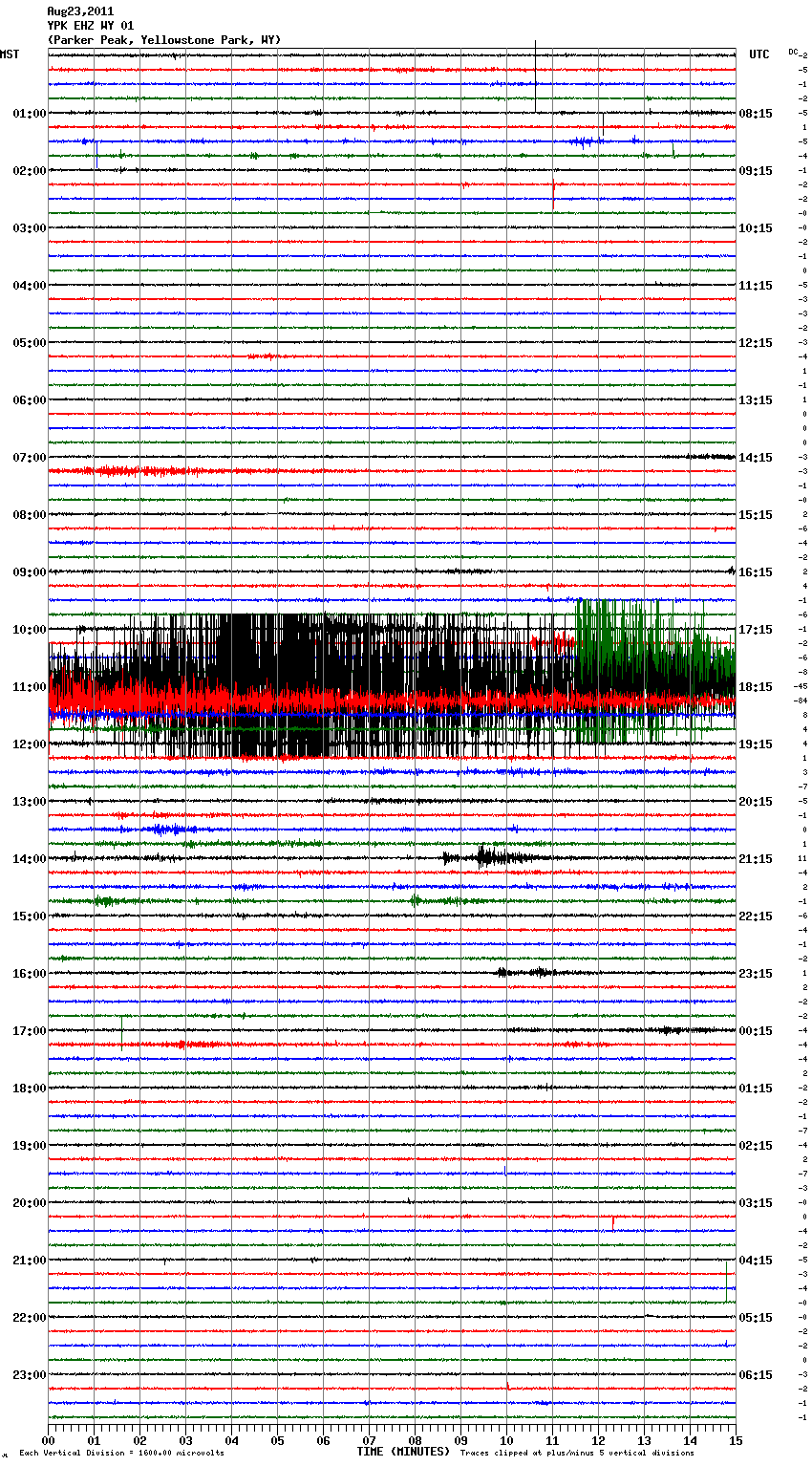Click the date label Aug23,2011
The image size is (812, 1466).
(x=80, y=11)
